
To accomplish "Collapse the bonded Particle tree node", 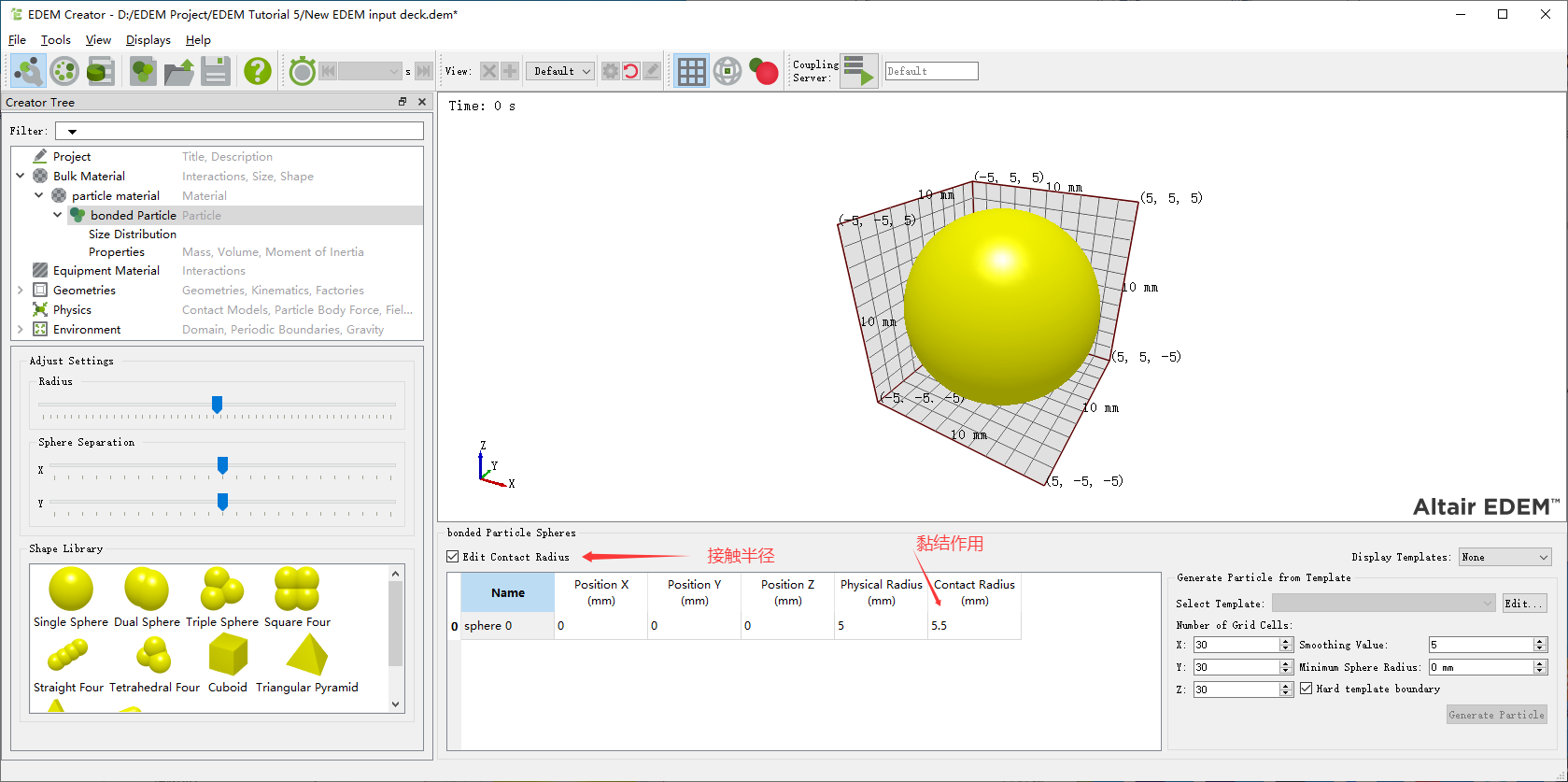I will click(x=58, y=215).
